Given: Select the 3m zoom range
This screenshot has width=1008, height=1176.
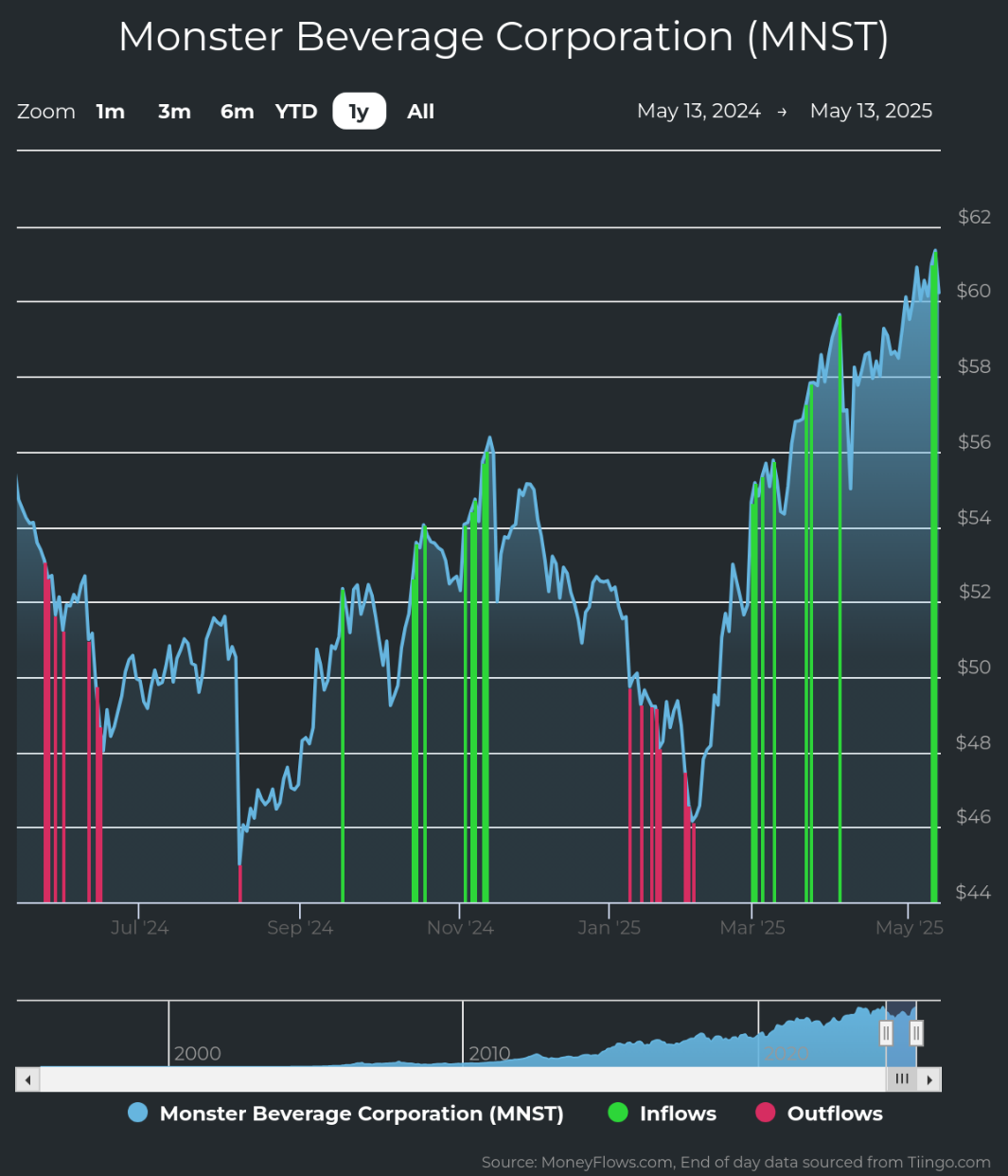Looking at the screenshot, I should pos(174,112).
